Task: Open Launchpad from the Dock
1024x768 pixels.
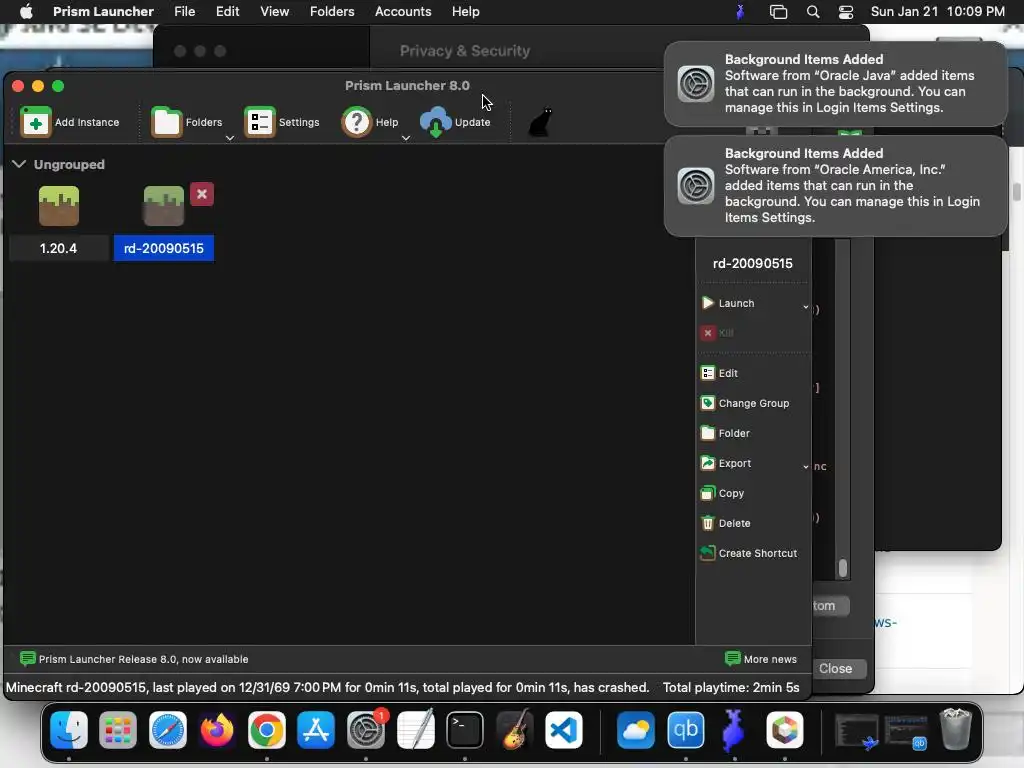Action: tap(118, 729)
